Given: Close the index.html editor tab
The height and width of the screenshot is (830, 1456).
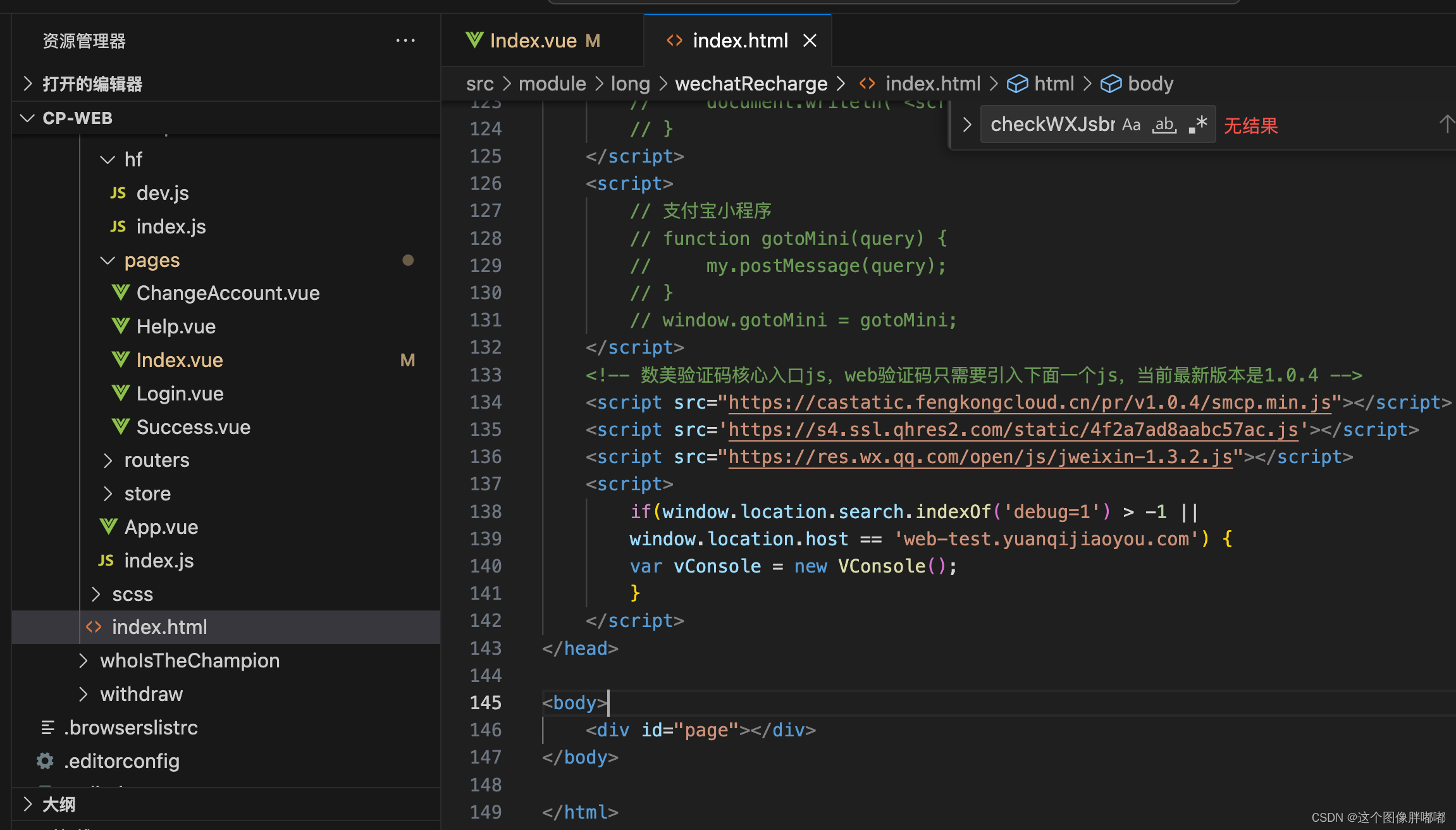Looking at the screenshot, I should point(810,41).
